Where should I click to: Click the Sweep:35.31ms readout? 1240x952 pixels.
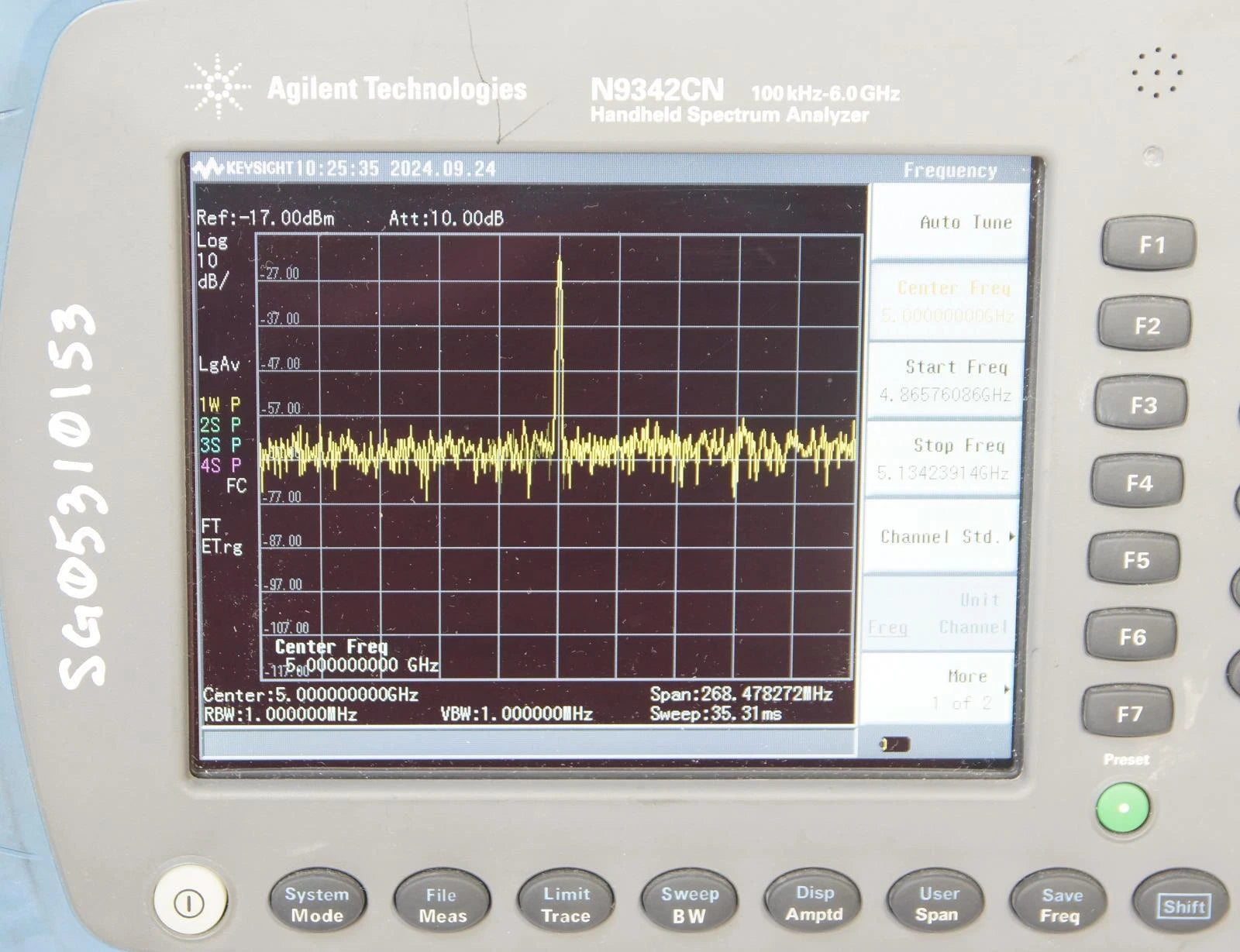[x=715, y=713]
